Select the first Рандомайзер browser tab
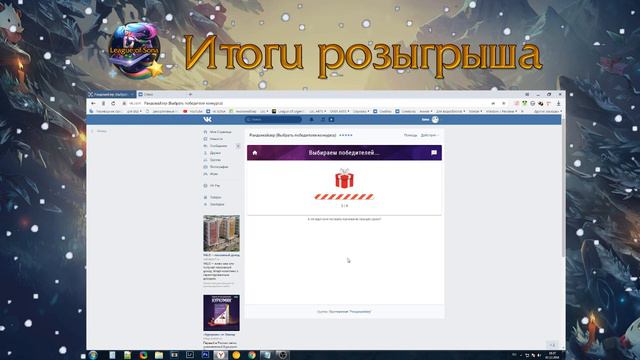Image resolution: width=640 pixels, height=360 pixels. point(111,94)
